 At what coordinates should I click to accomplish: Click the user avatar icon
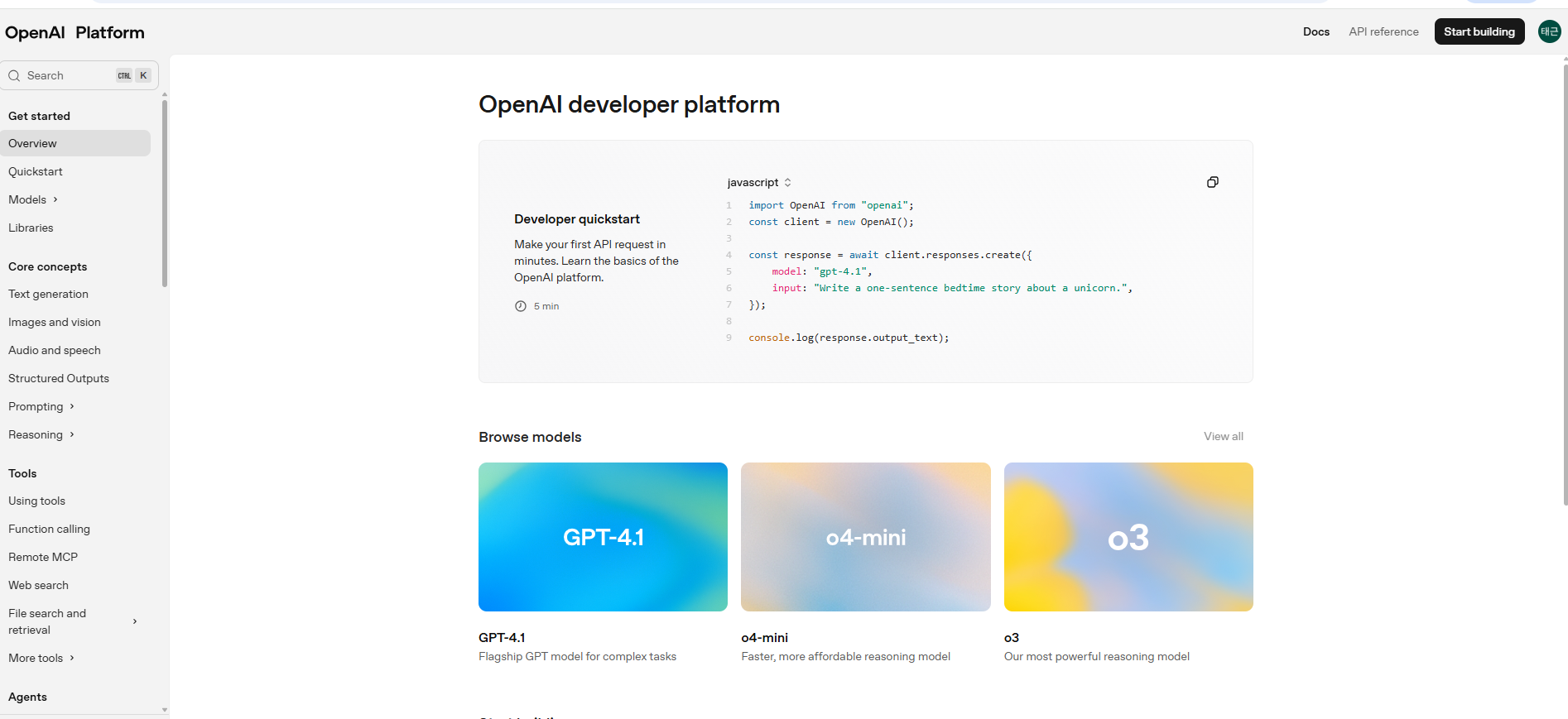point(1549,31)
